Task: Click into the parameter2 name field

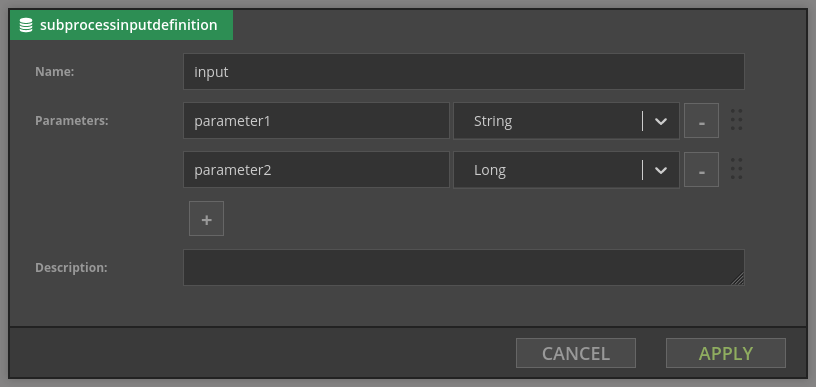Action: (x=316, y=170)
